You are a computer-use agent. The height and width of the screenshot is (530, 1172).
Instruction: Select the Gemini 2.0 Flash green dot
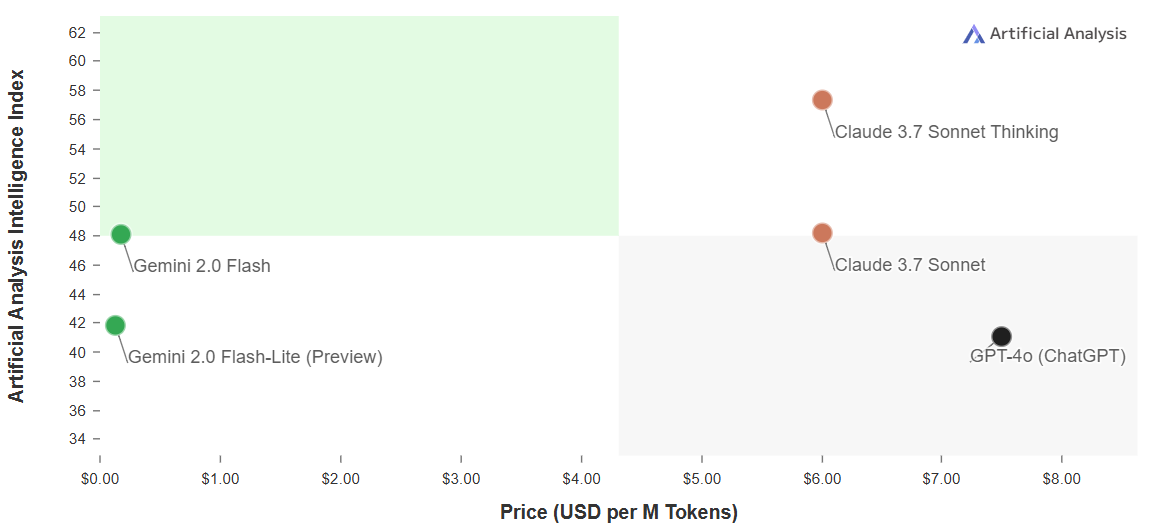(x=121, y=234)
